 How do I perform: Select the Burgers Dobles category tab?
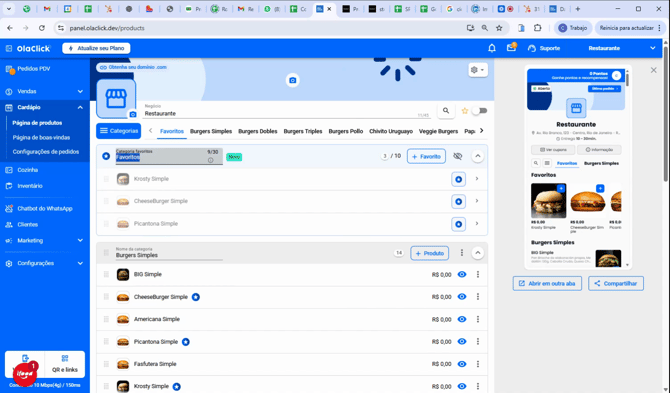point(258,131)
